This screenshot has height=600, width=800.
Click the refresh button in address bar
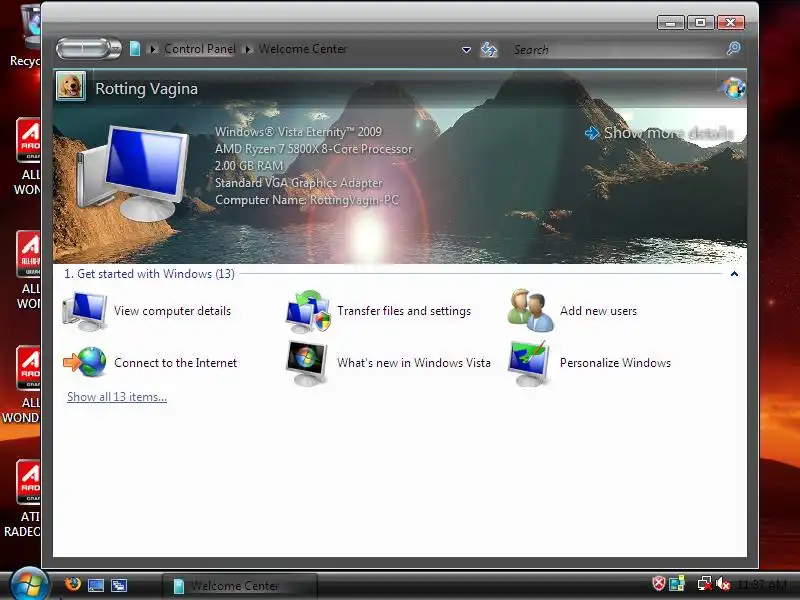pos(488,49)
